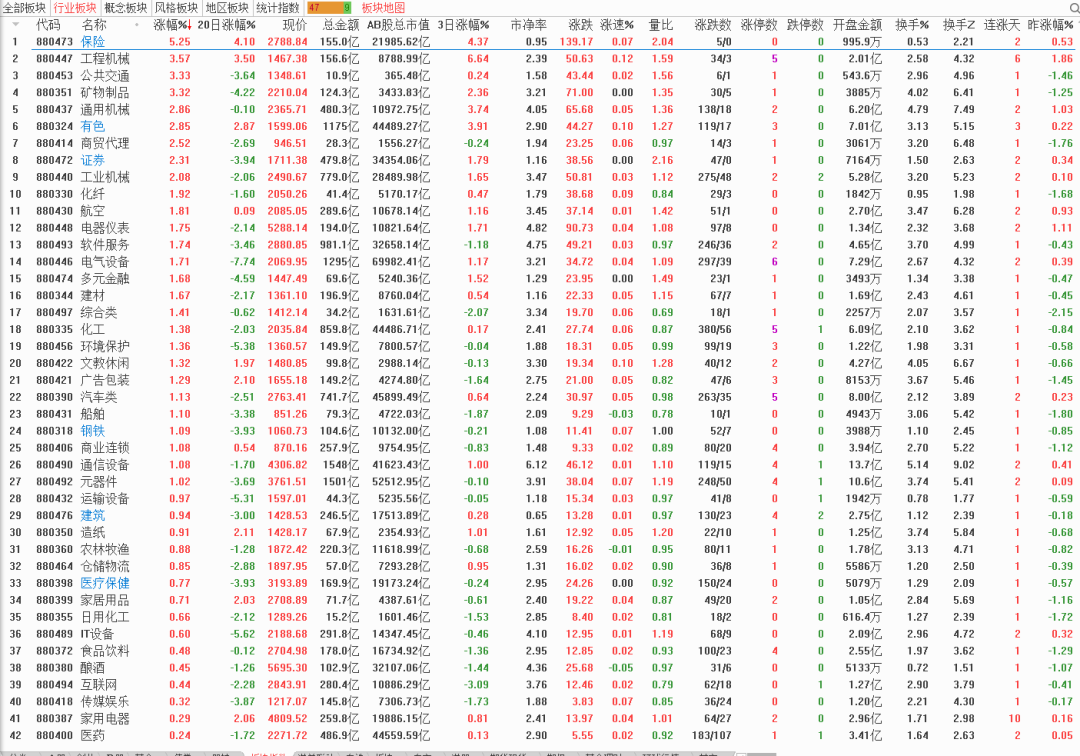Open the 板块地图 link
1080x756 pixels.
pyautogui.click(x=383, y=8)
